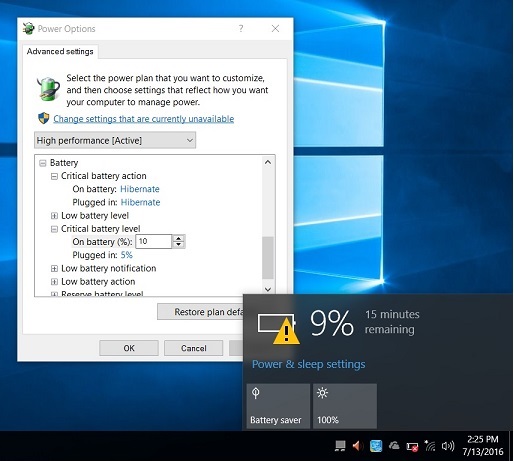Open the volume speaker tray icon
The height and width of the screenshot is (461, 514).
448,446
